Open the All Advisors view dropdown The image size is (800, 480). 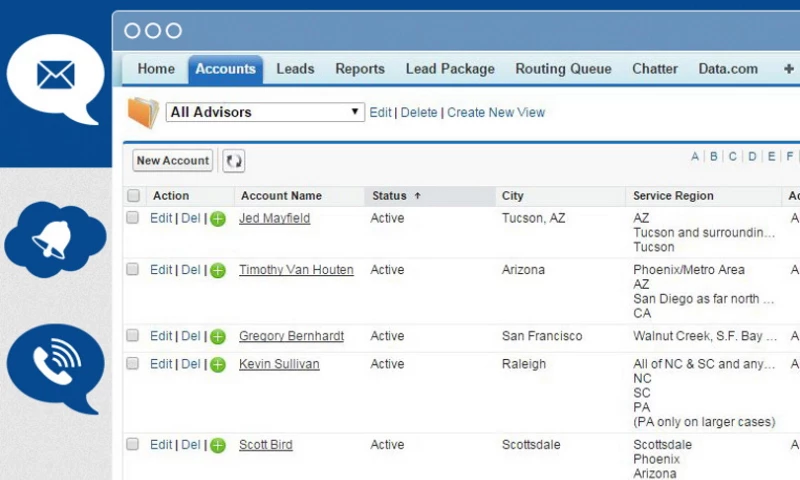click(x=265, y=112)
